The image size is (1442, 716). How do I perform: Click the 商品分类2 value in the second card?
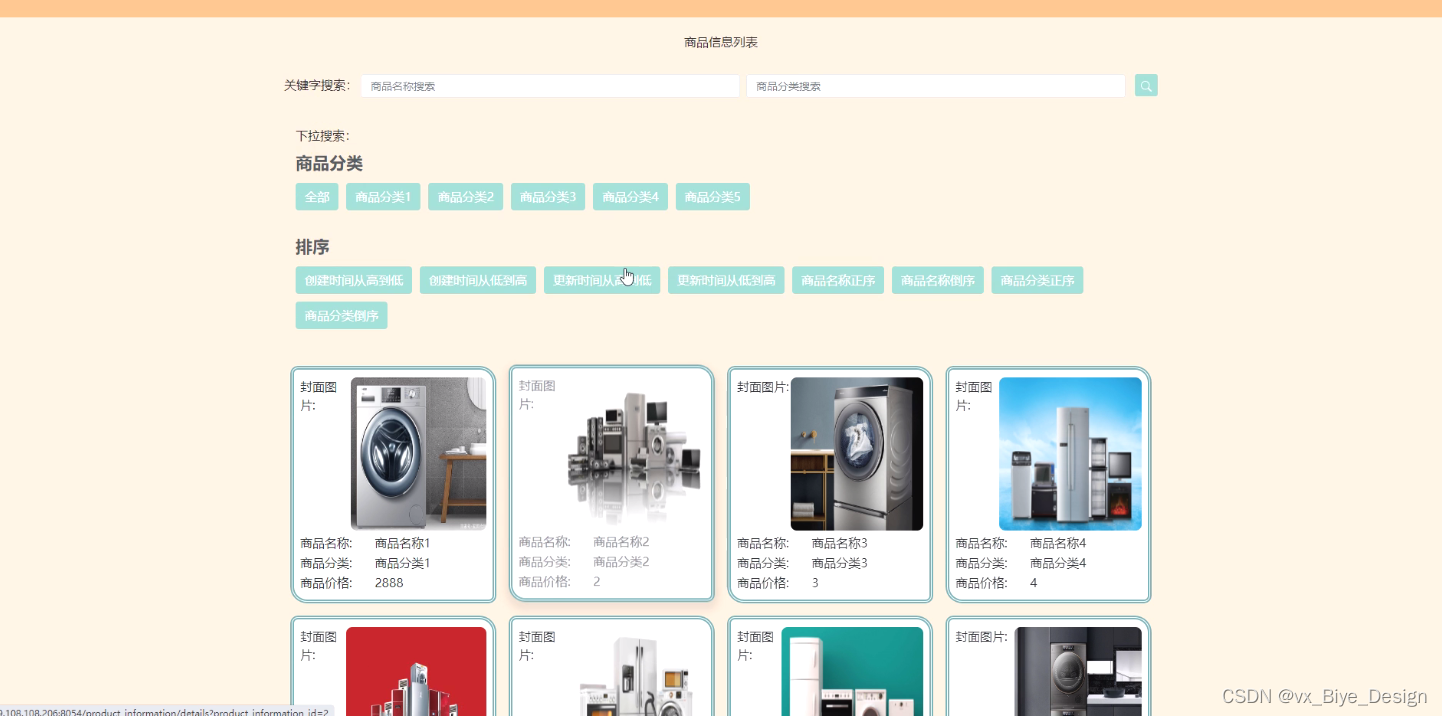[621, 561]
